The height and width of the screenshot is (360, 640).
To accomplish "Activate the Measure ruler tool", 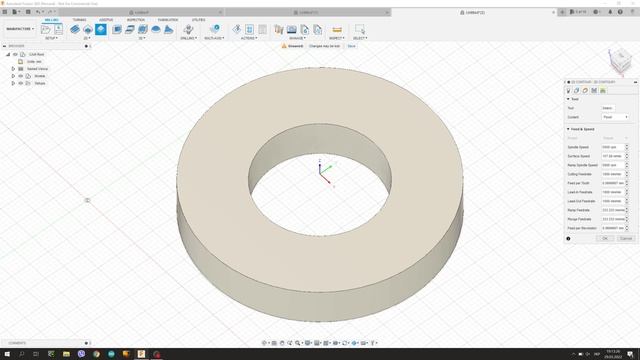I will (337, 29).
